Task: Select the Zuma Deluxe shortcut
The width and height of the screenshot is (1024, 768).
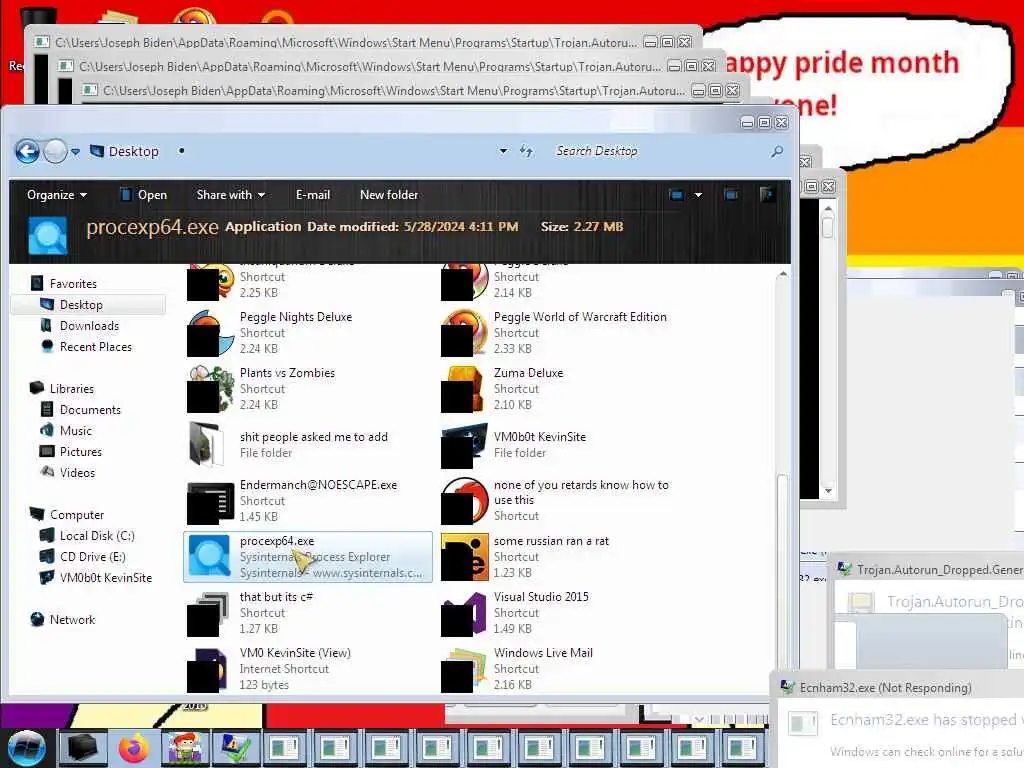Action: click(562, 388)
